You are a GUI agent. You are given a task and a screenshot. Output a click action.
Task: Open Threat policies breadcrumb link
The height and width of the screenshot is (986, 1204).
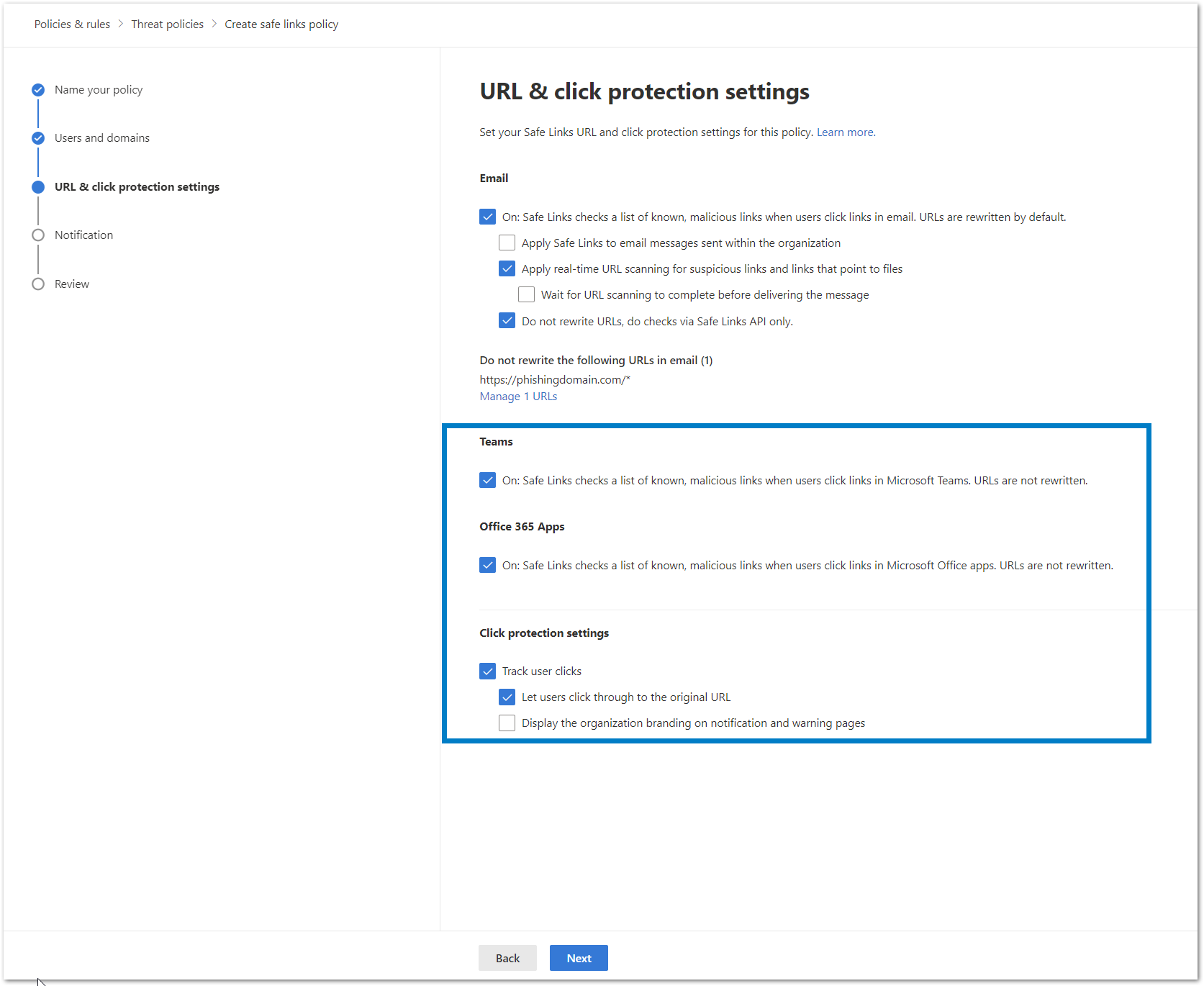pyautogui.click(x=167, y=24)
